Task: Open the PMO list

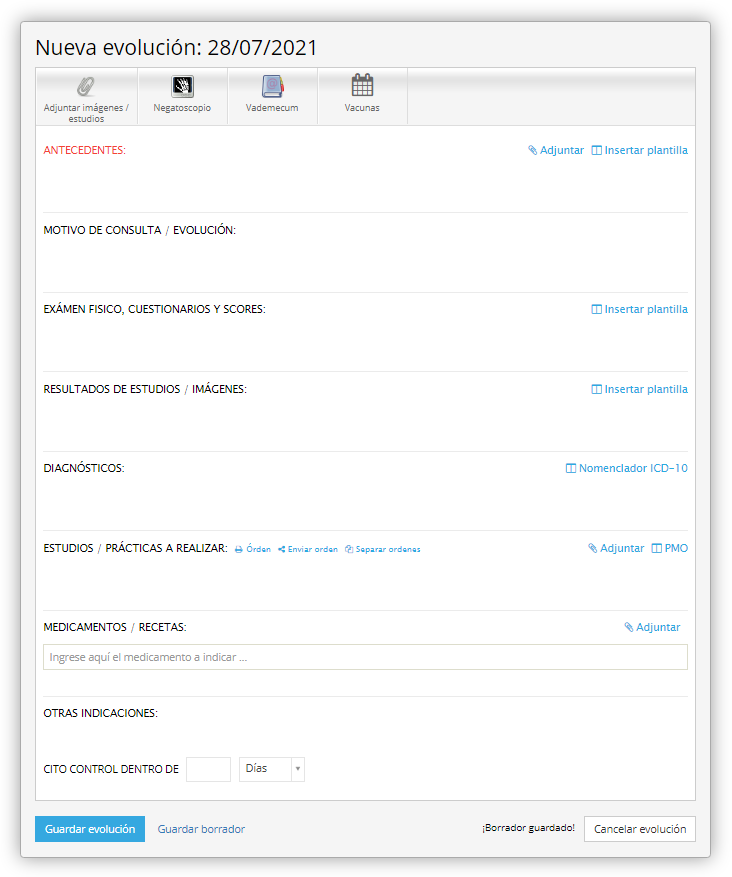Action: (x=670, y=548)
